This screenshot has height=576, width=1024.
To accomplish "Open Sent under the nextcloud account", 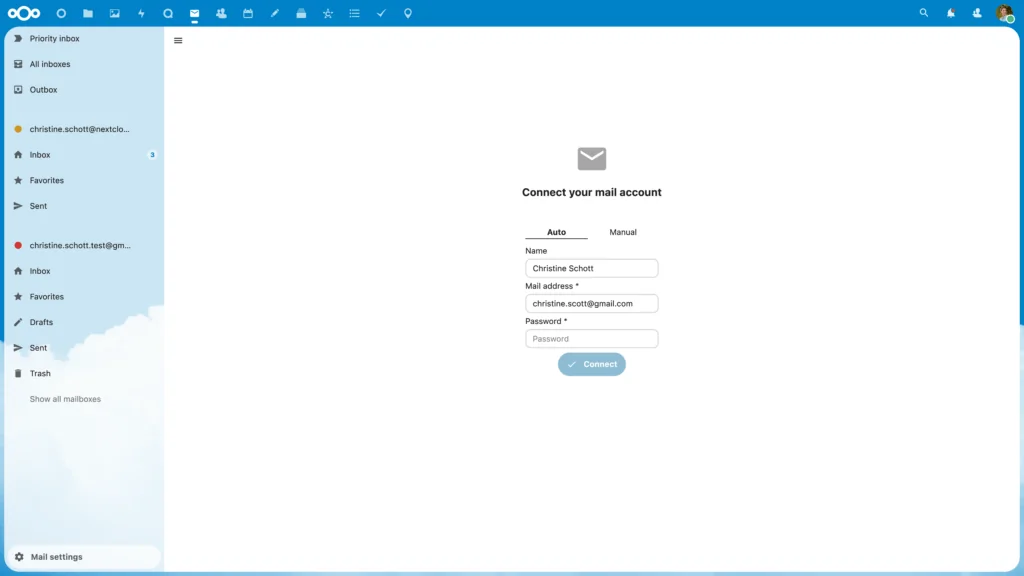I will 84,206.
